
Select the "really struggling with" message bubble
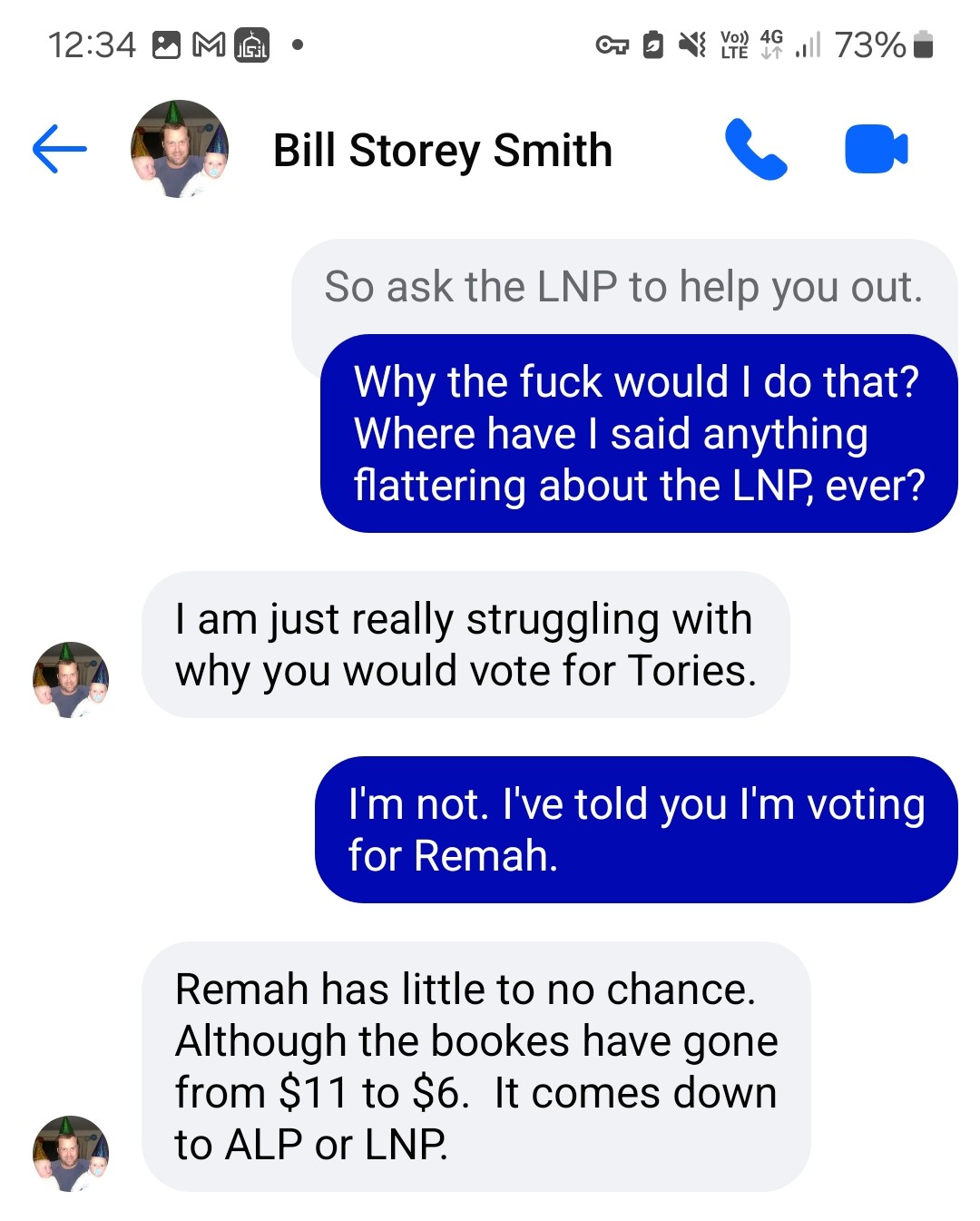point(465,645)
